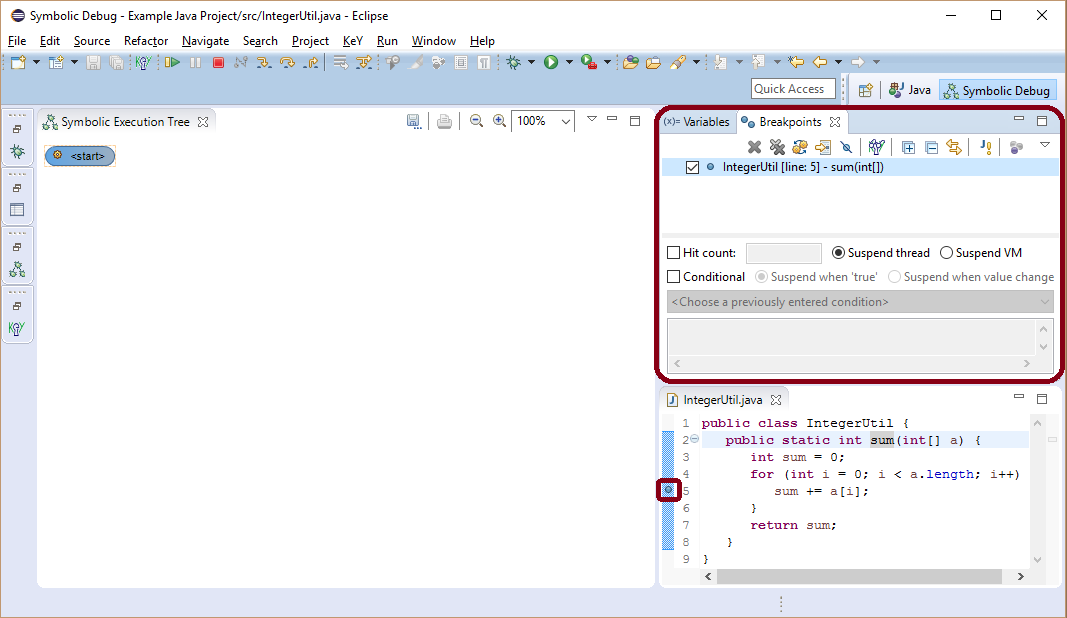Open the Debug bug view in left sidebar

pos(17,151)
